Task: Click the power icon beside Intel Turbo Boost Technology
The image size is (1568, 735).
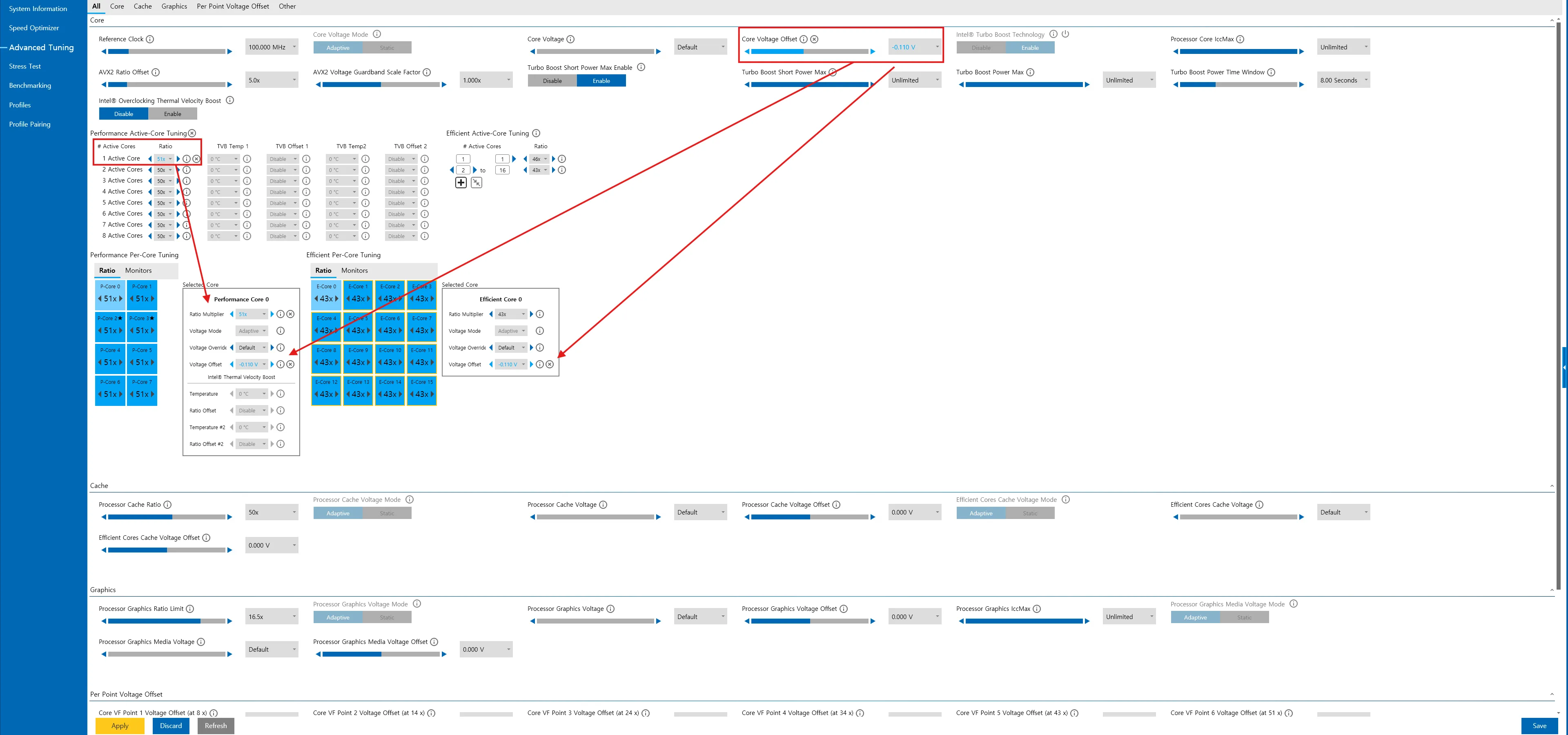Action: 1065,34
